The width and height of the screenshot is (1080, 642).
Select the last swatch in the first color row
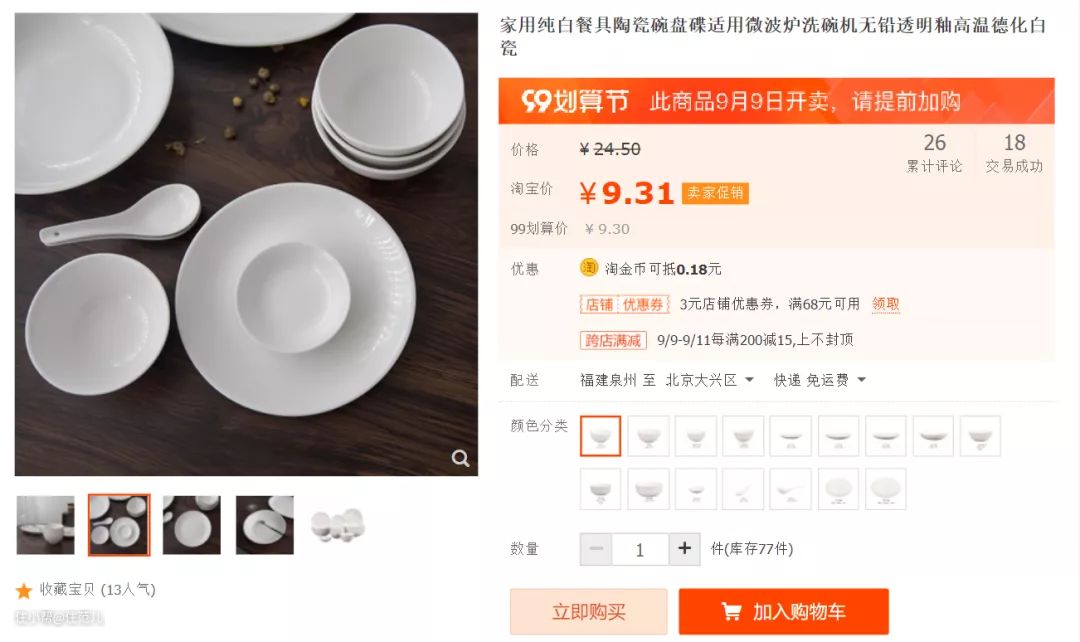point(980,436)
